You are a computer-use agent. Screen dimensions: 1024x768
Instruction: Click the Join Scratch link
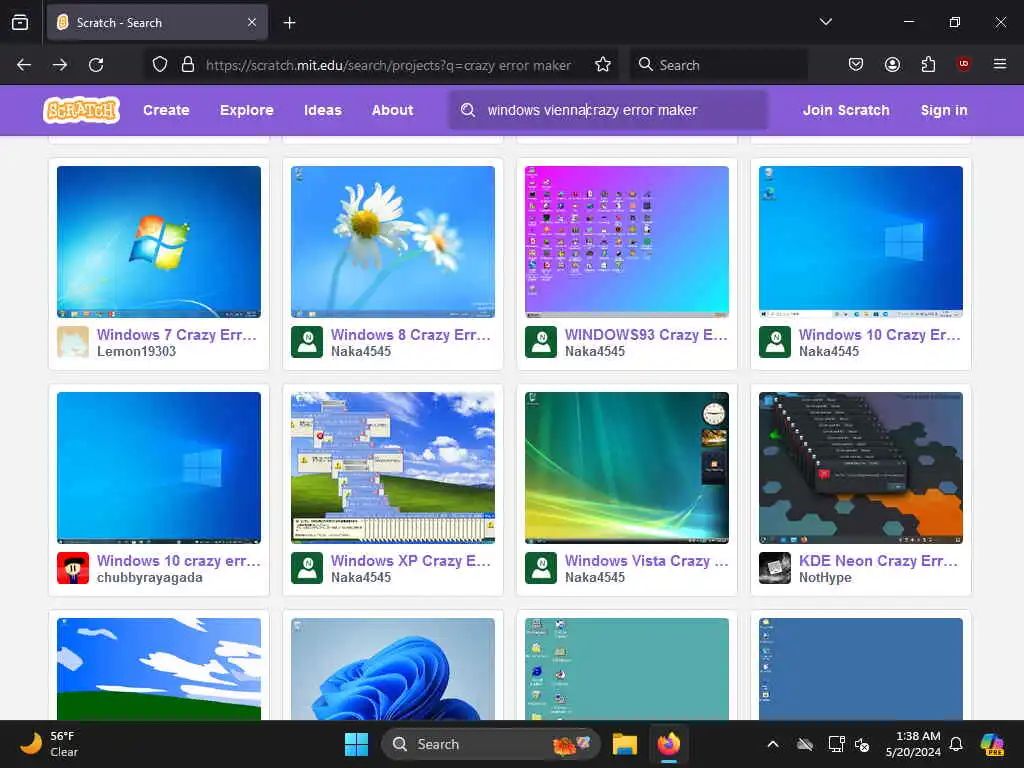846,110
